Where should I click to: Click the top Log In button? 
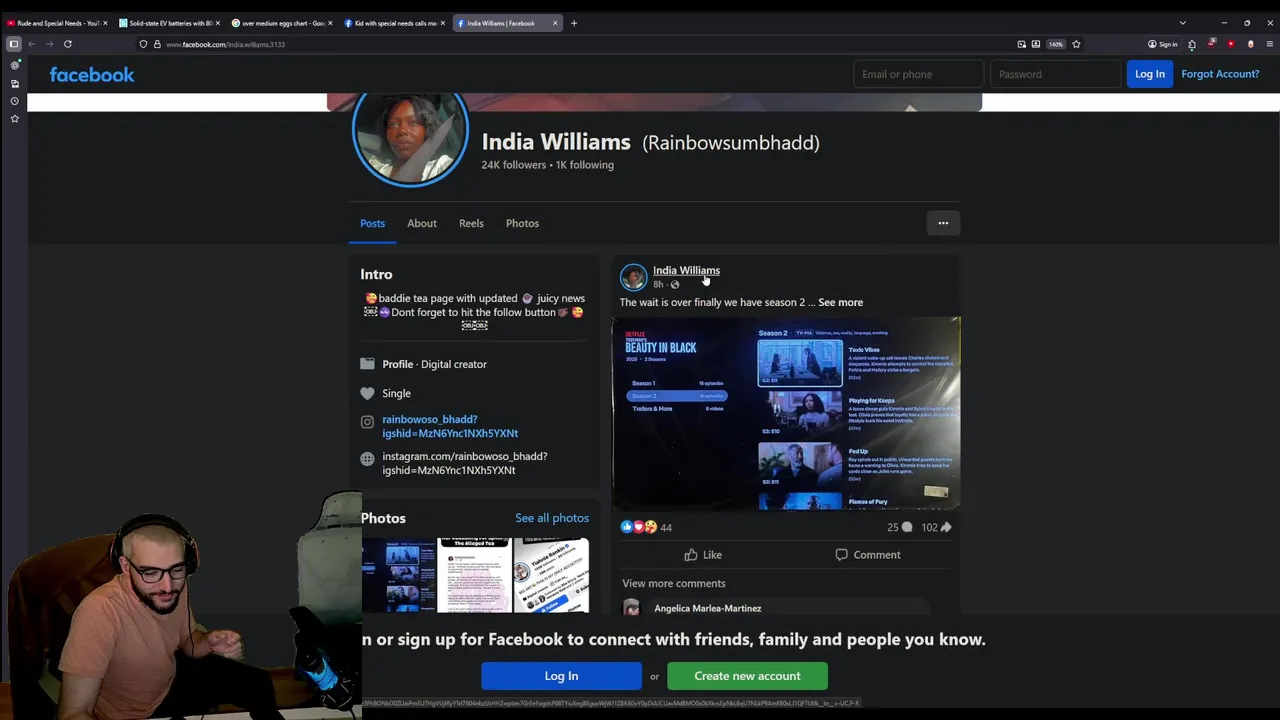click(1150, 74)
